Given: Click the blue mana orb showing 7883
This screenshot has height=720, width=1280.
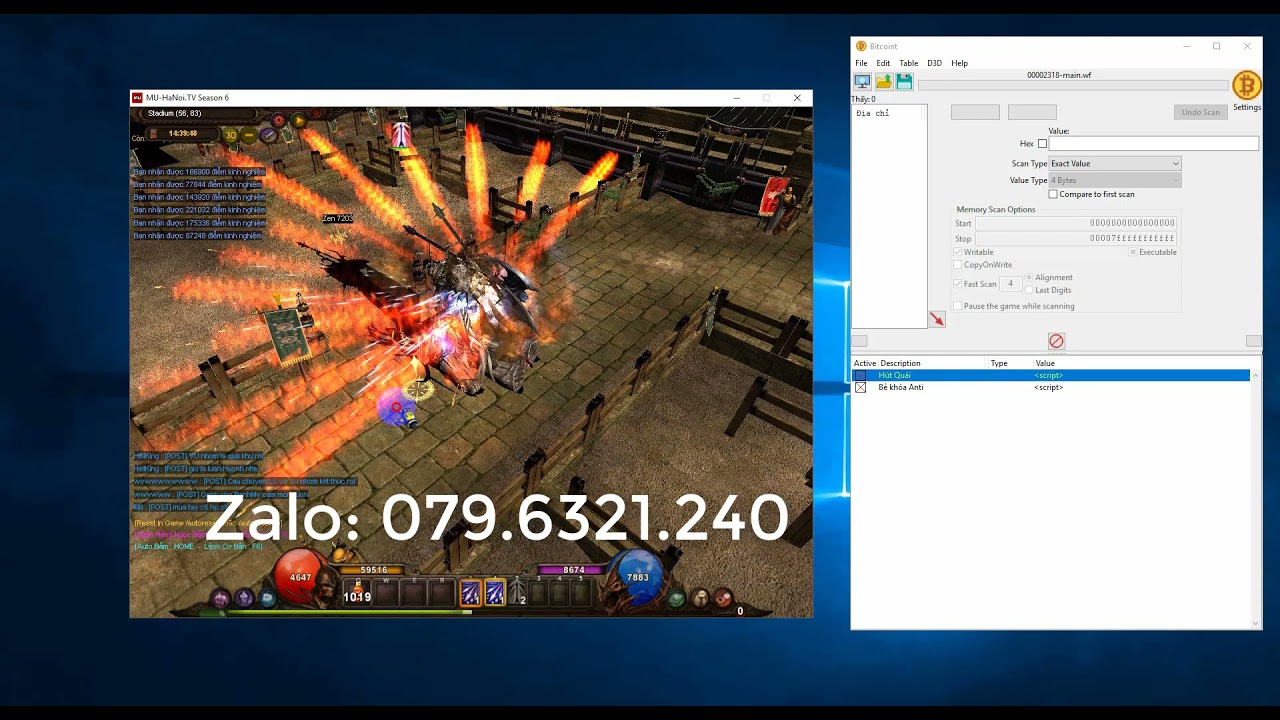Looking at the screenshot, I should click(638, 578).
